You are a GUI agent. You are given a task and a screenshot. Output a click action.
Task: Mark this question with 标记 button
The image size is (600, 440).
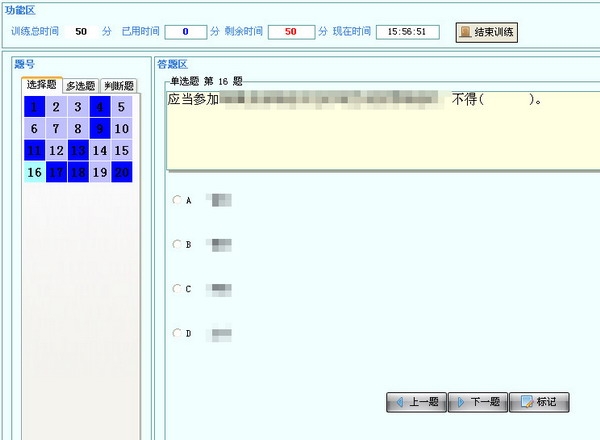click(539, 402)
